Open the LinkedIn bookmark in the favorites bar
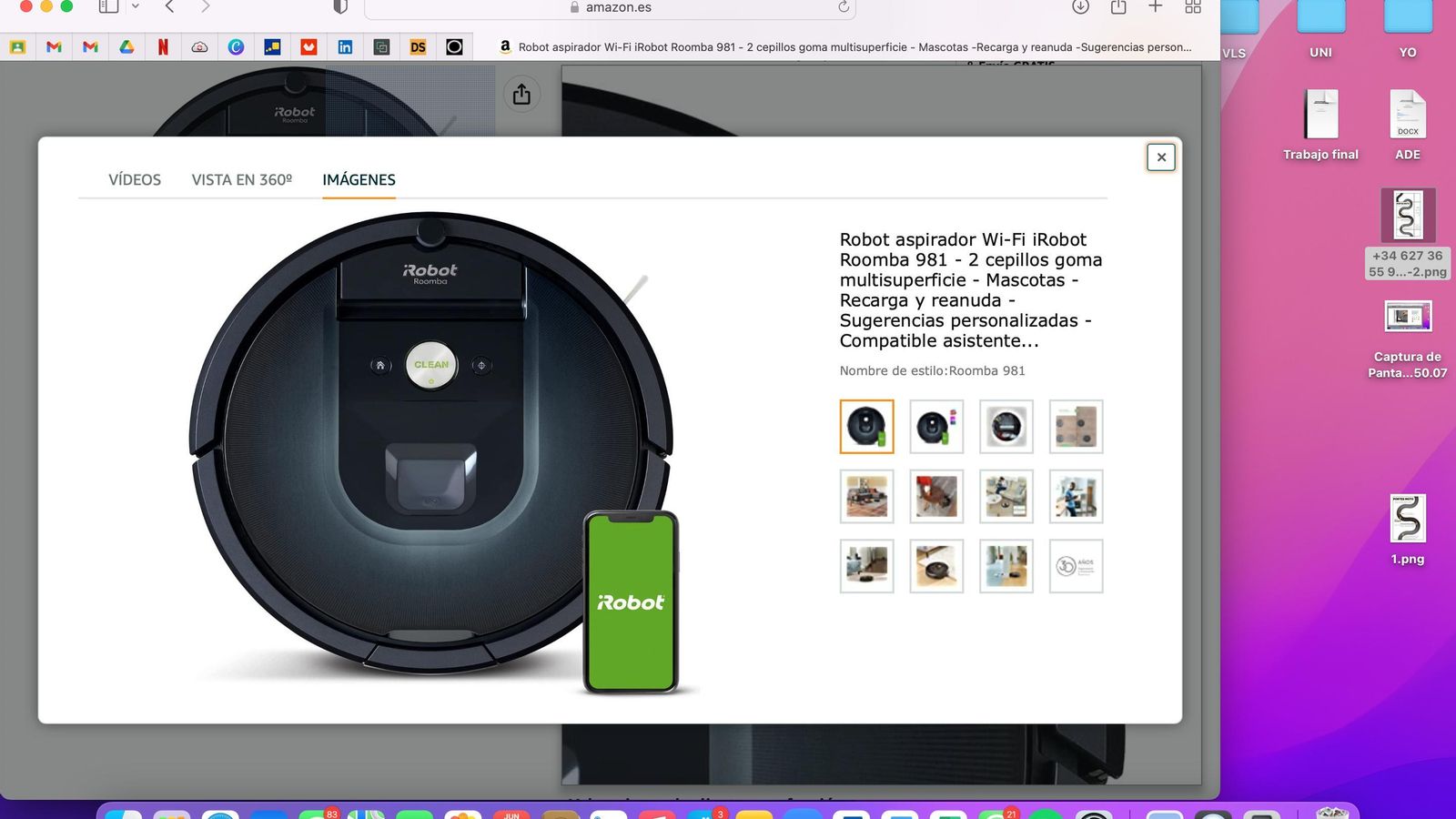This screenshot has height=819, width=1456. pos(344,46)
